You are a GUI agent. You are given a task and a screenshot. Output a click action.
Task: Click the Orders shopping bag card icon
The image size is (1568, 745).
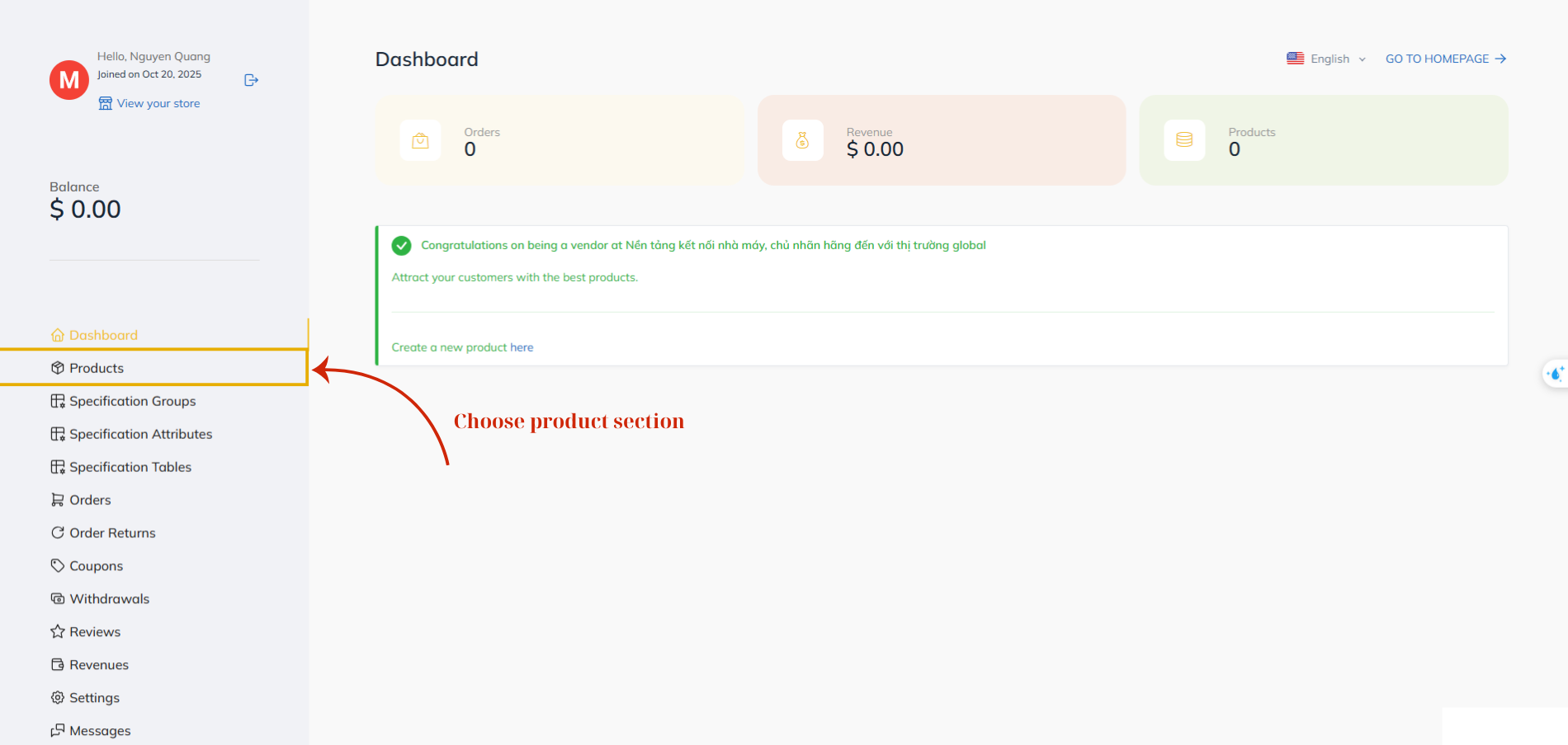point(421,140)
